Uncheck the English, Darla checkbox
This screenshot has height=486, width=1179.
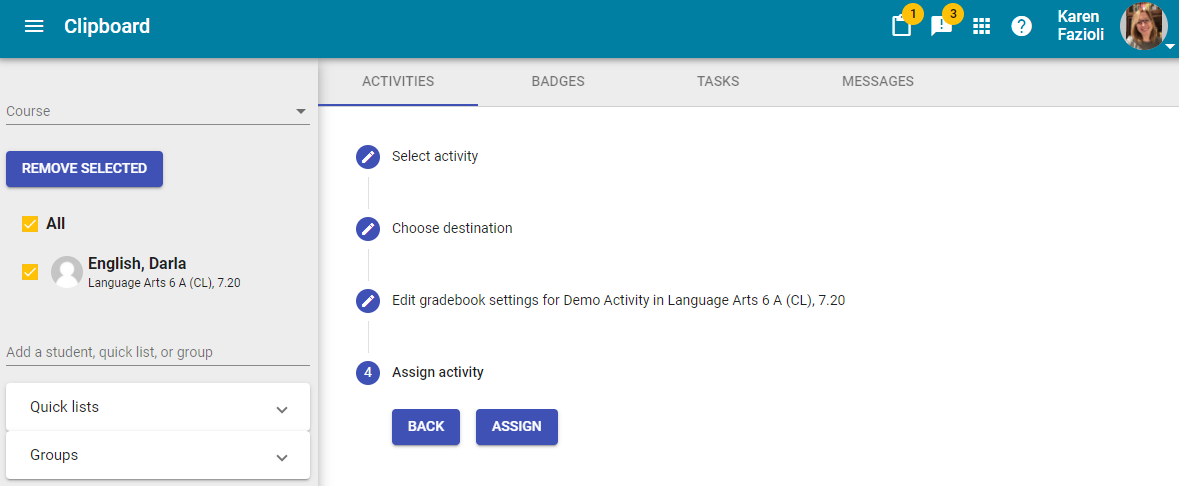tap(30, 272)
